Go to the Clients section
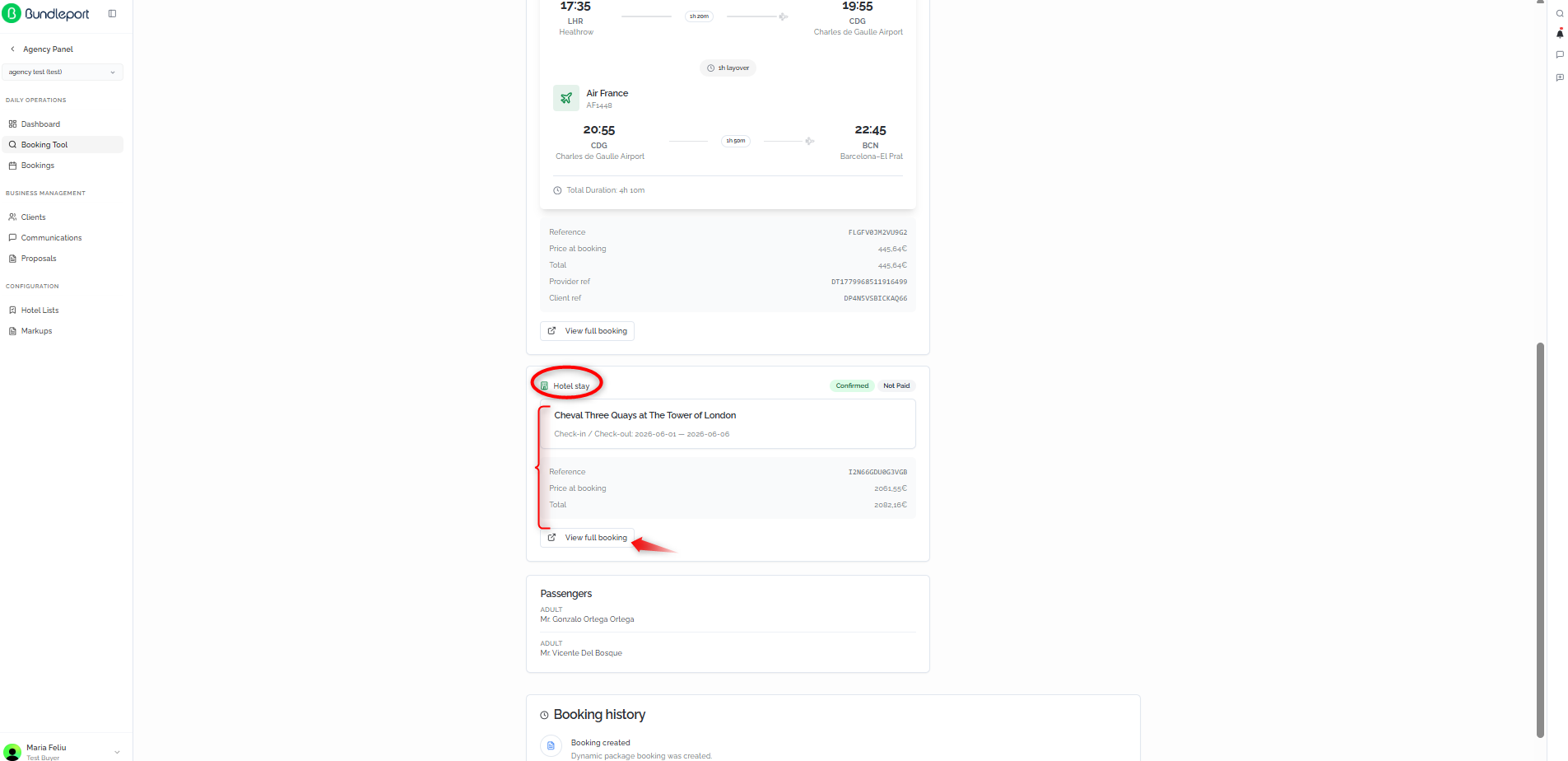The width and height of the screenshot is (1568, 761). 63,217
